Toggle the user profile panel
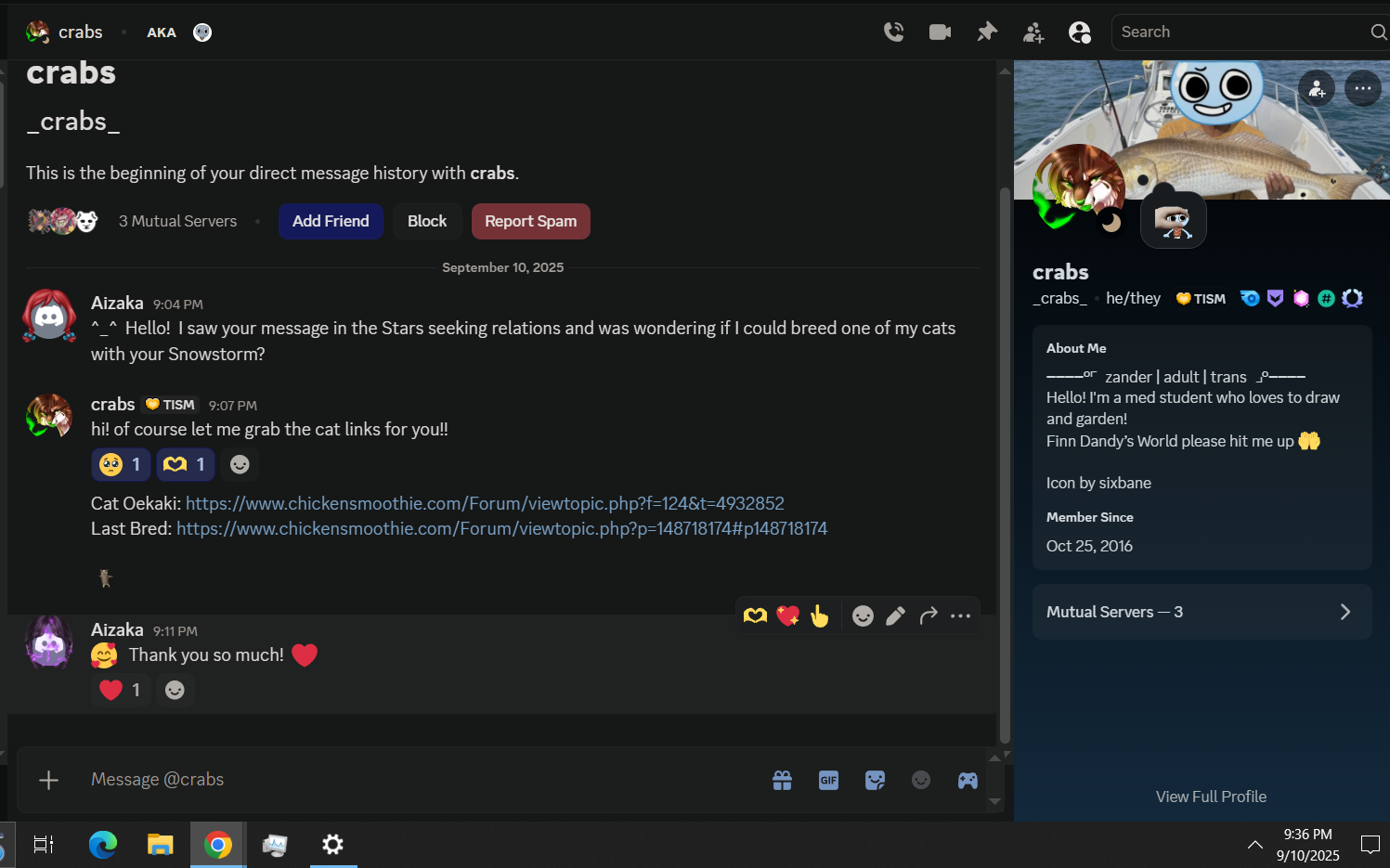 click(1080, 32)
